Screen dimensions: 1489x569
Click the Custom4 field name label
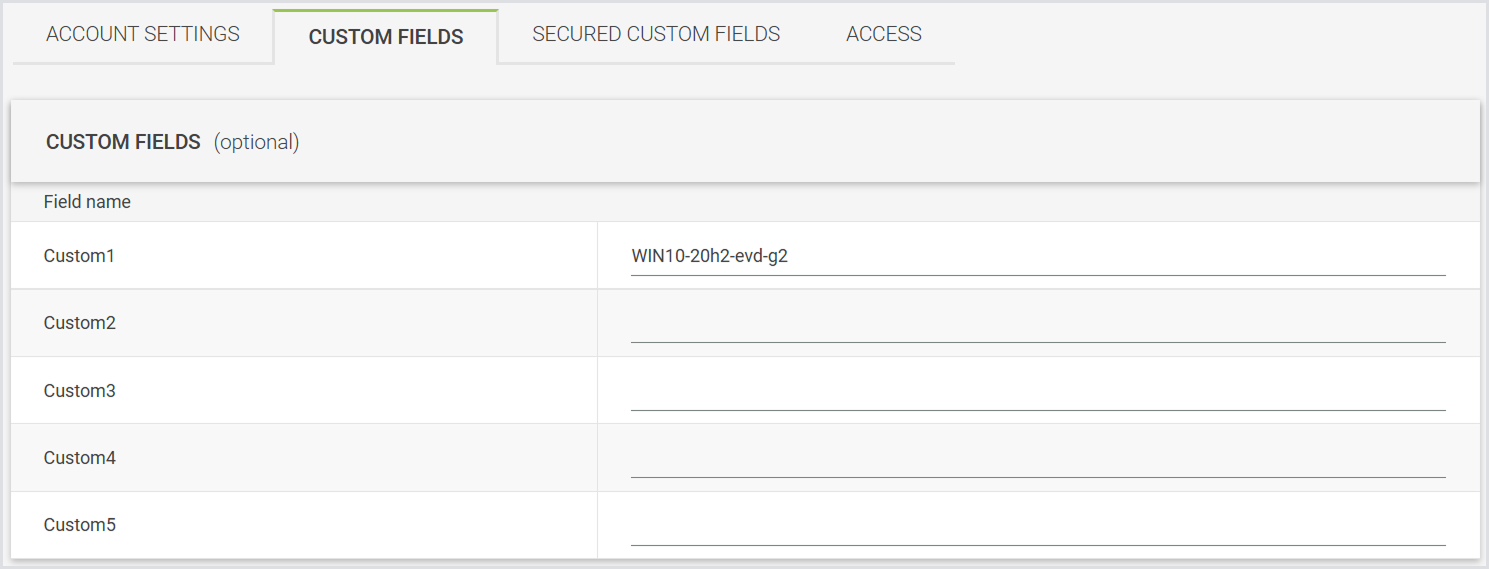(x=79, y=458)
